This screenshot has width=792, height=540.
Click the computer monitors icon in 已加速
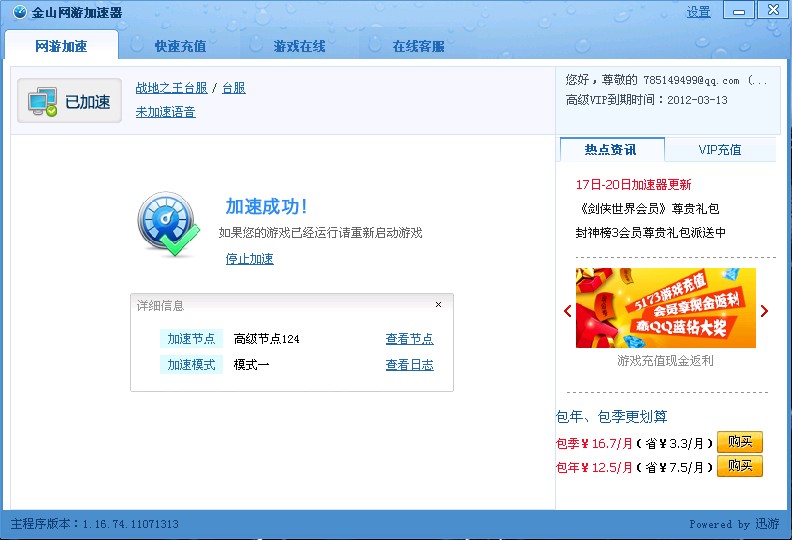pos(42,102)
